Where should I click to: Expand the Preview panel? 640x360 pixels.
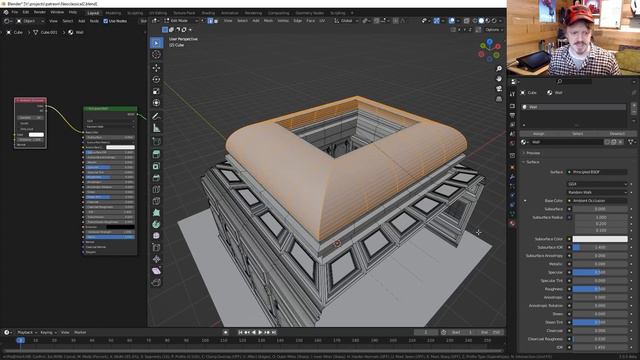click(533, 153)
